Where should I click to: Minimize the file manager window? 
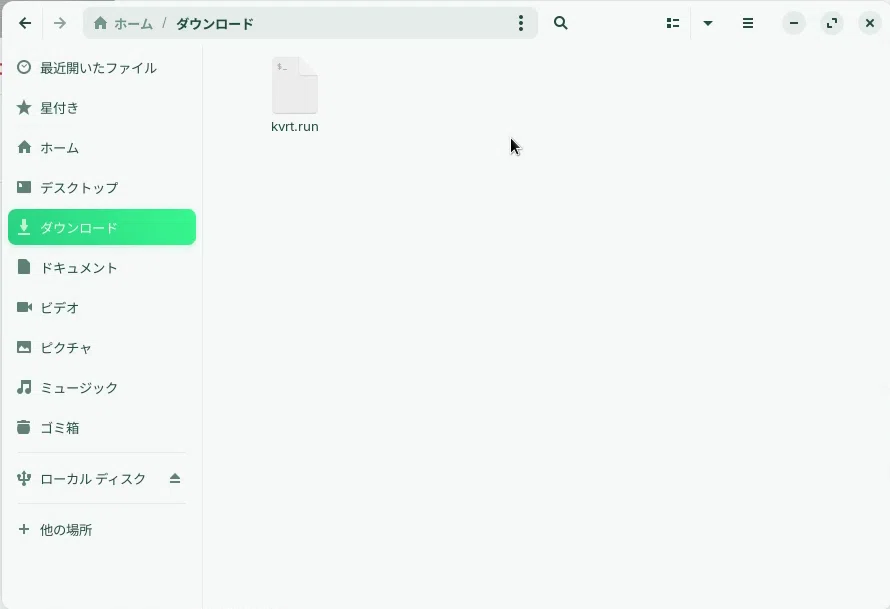(794, 23)
